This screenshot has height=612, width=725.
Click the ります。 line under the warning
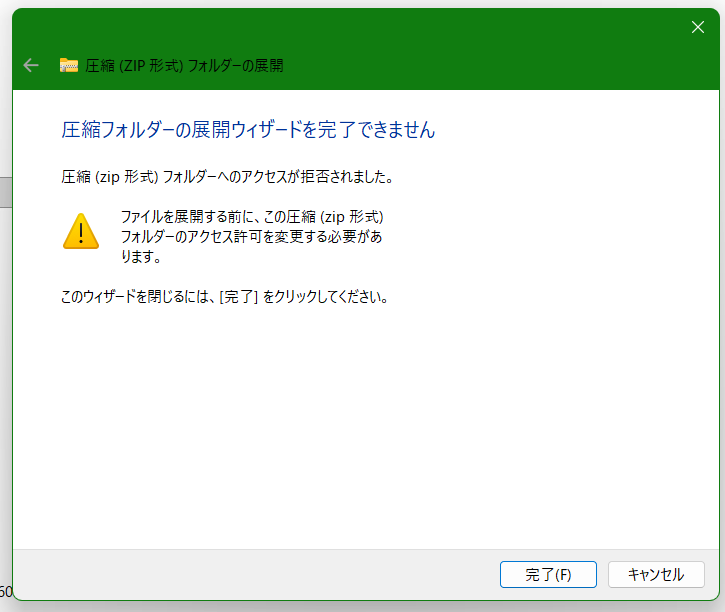coord(141,256)
